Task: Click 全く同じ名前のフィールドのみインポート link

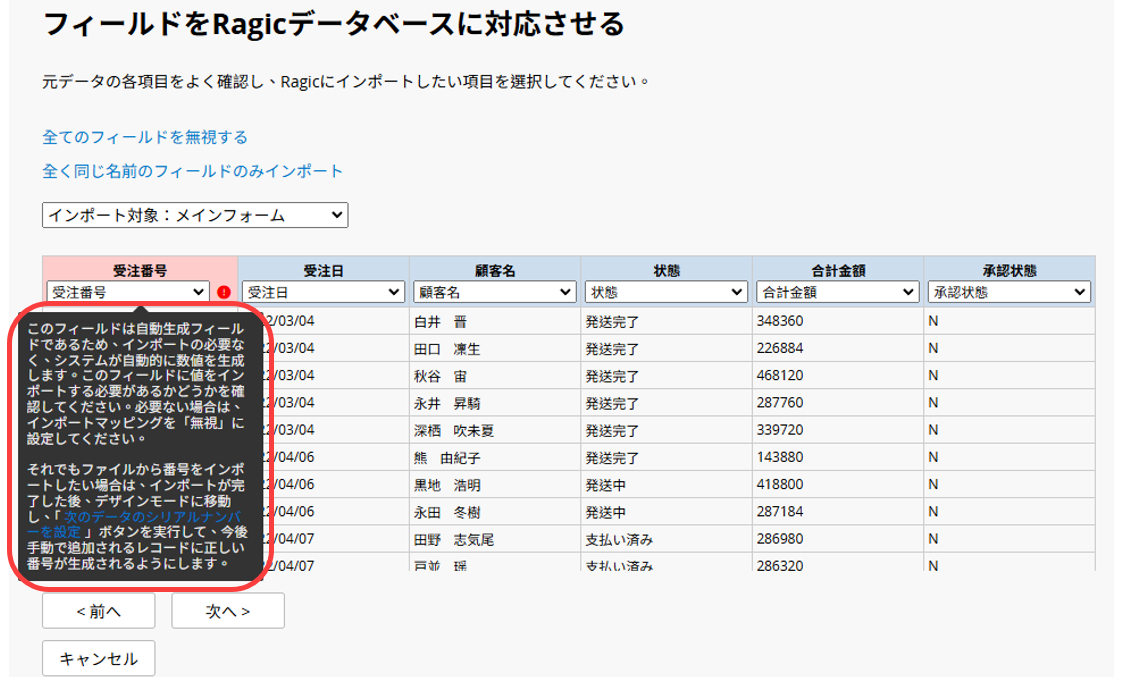Action: [192, 171]
